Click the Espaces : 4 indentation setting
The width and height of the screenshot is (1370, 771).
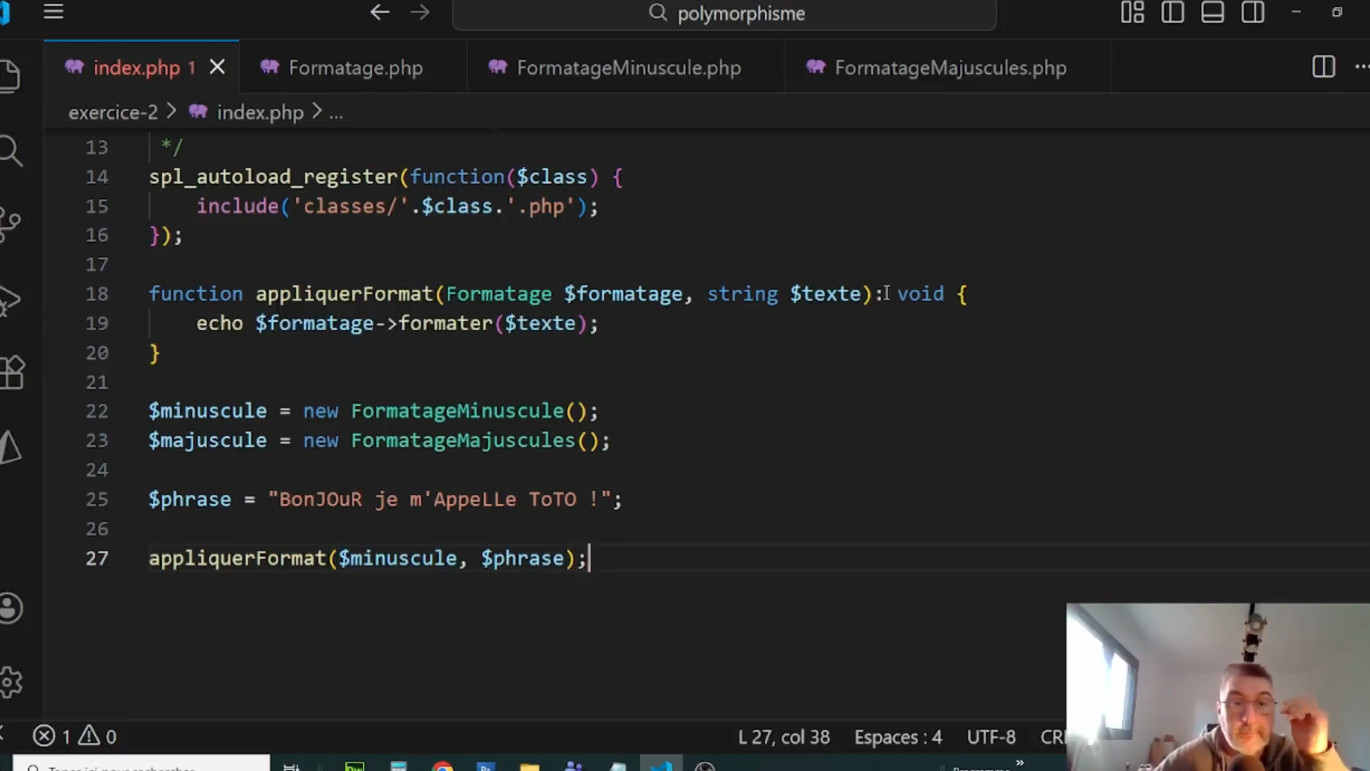point(897,737)
